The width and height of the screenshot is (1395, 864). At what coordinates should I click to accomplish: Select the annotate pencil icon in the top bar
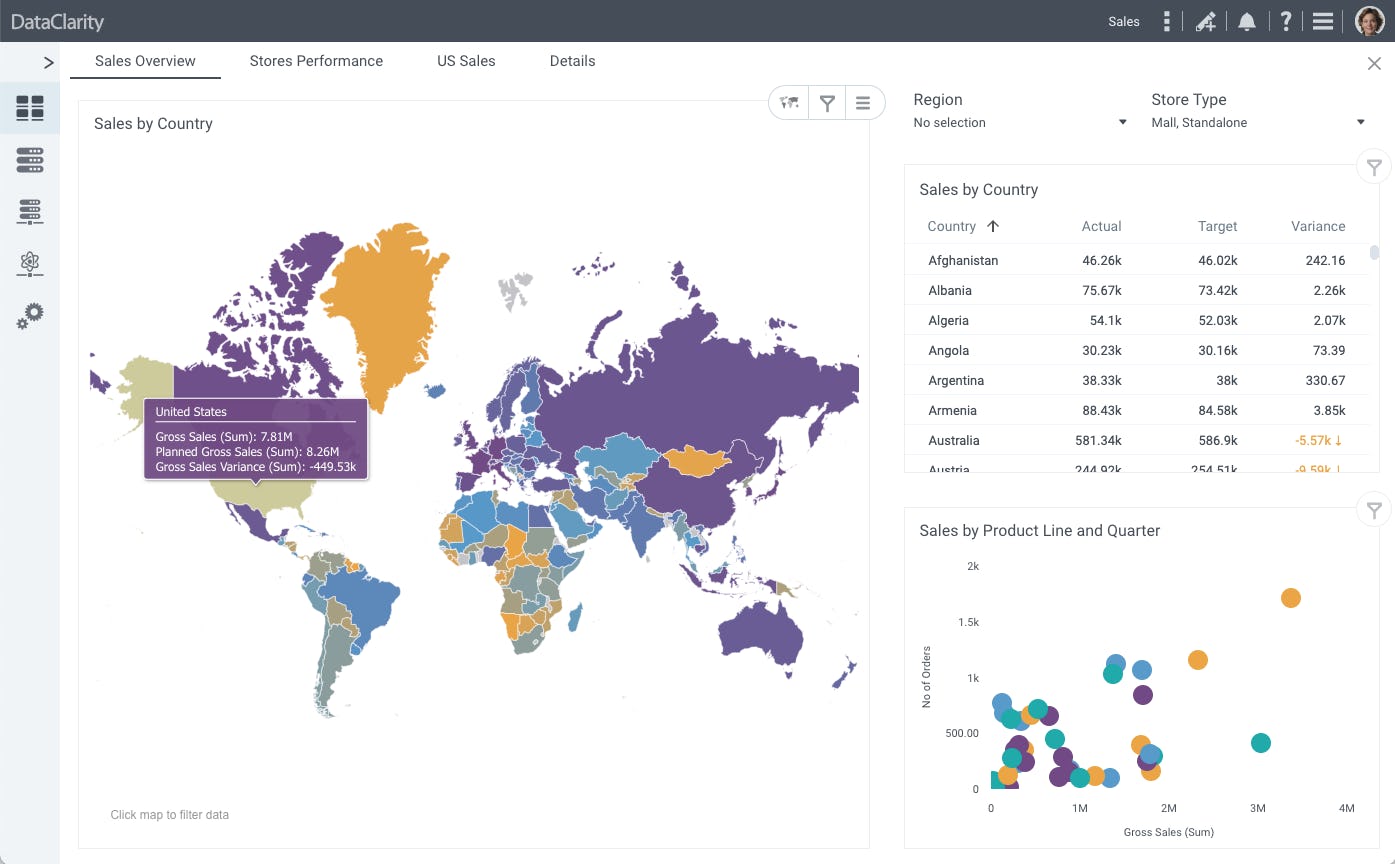1206,21
